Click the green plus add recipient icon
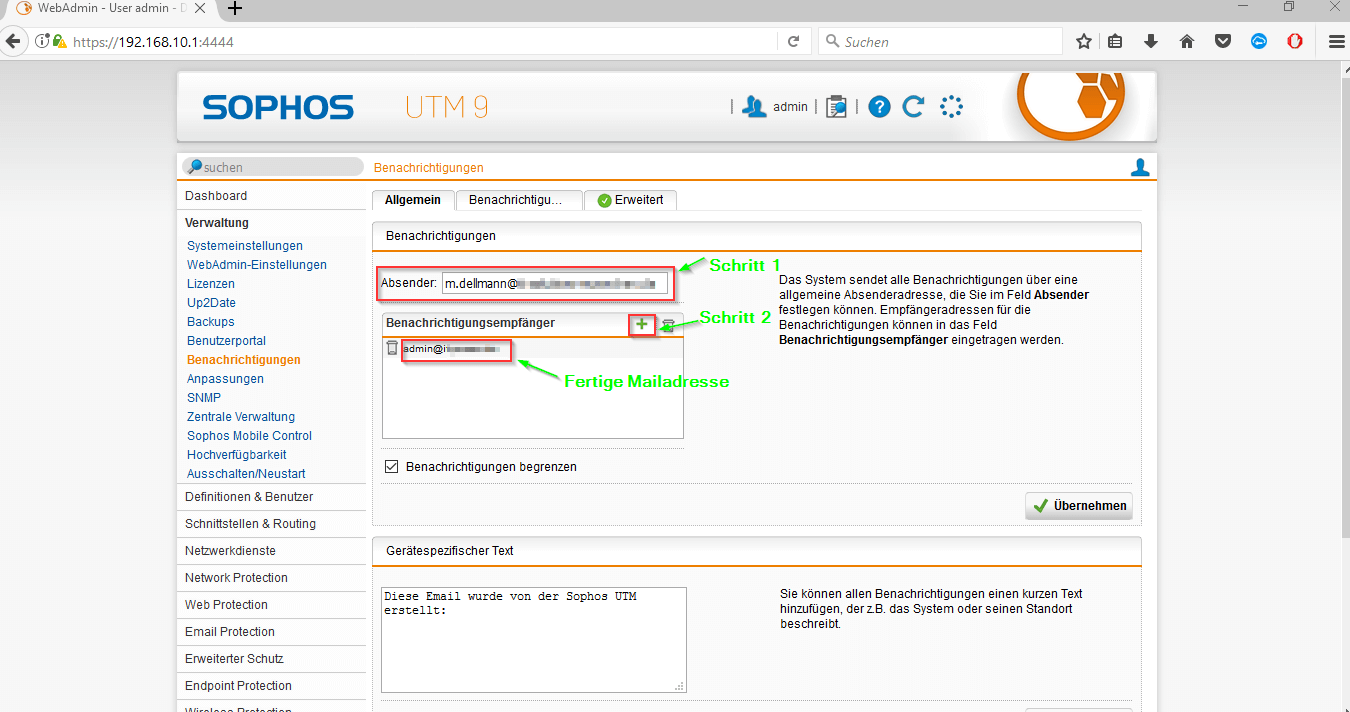The height and width of the screenshot is (712, 1350). [x=642, y=324]
